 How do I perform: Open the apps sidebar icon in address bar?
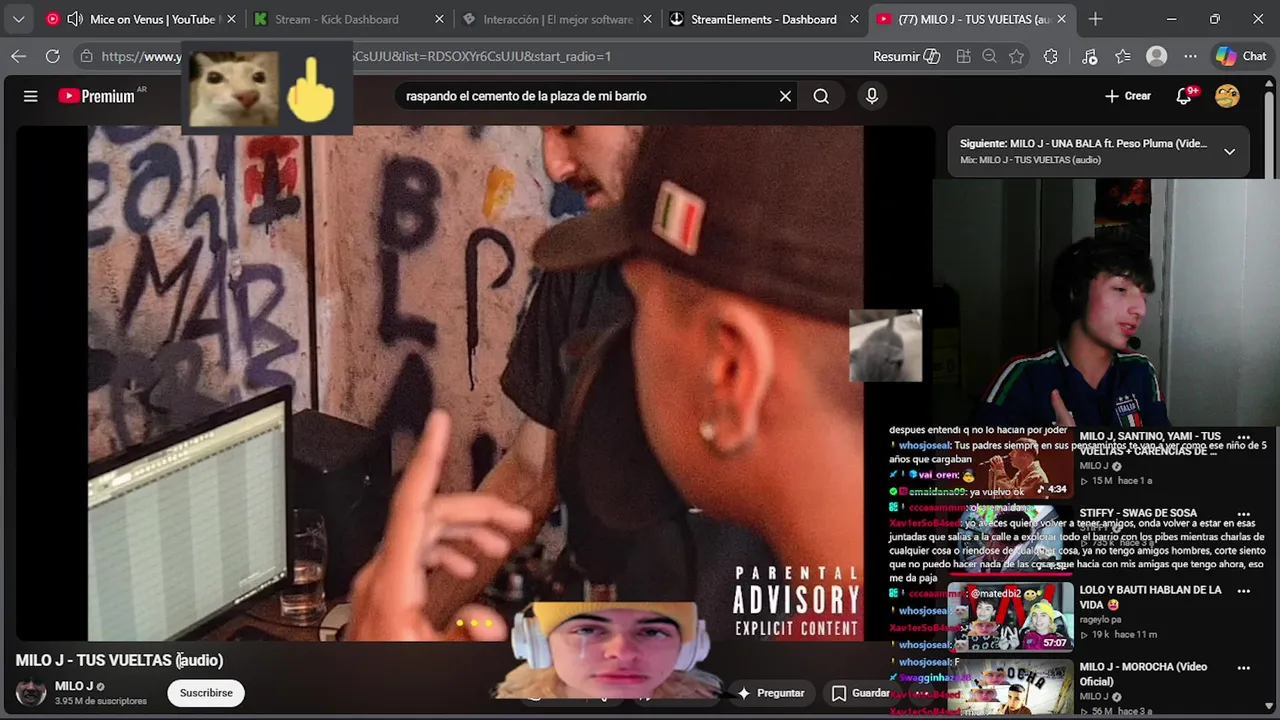click(963, 56)
